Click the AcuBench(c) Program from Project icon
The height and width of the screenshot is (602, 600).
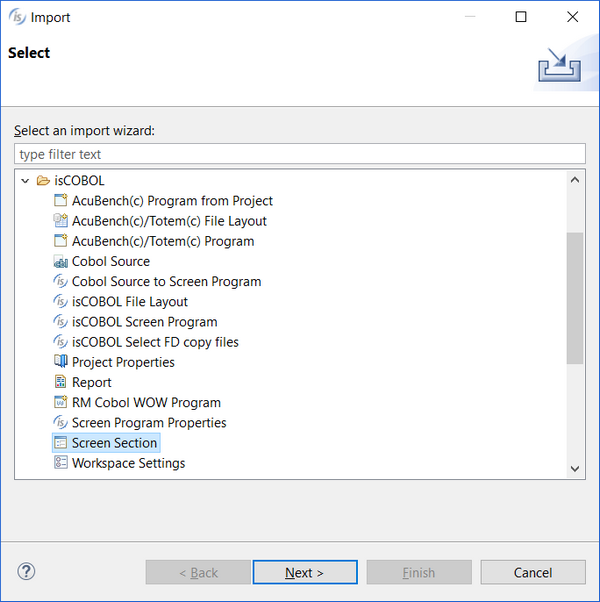coord(60,200)
